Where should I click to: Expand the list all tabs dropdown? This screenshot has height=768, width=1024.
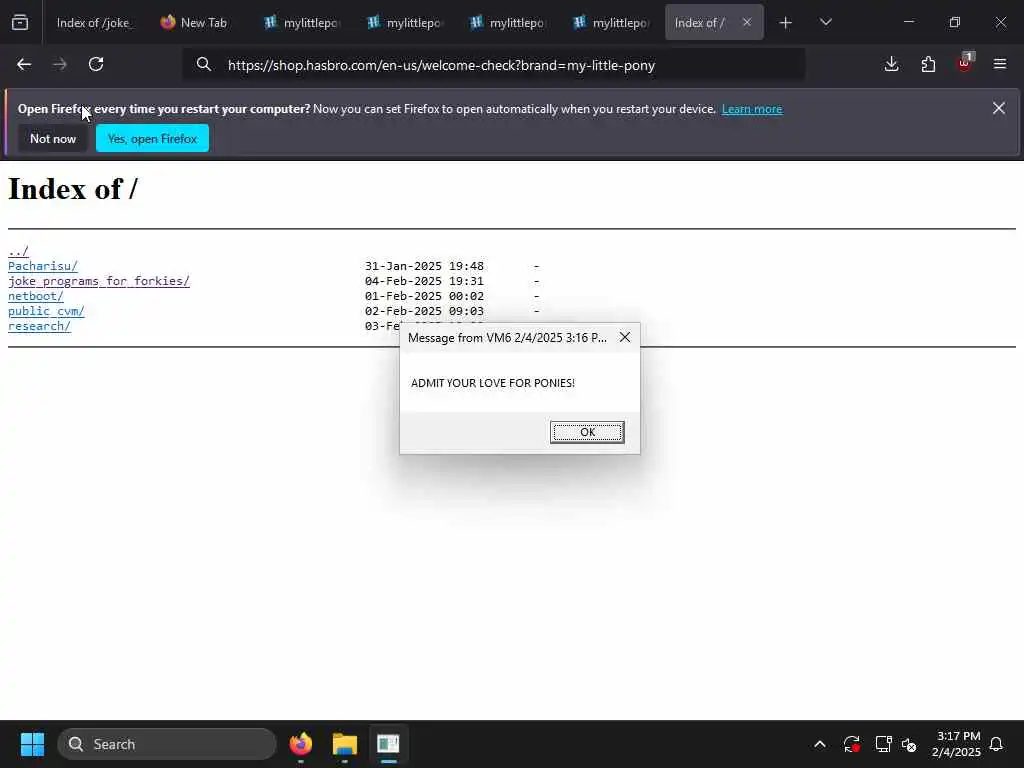[x=825, y=23]
